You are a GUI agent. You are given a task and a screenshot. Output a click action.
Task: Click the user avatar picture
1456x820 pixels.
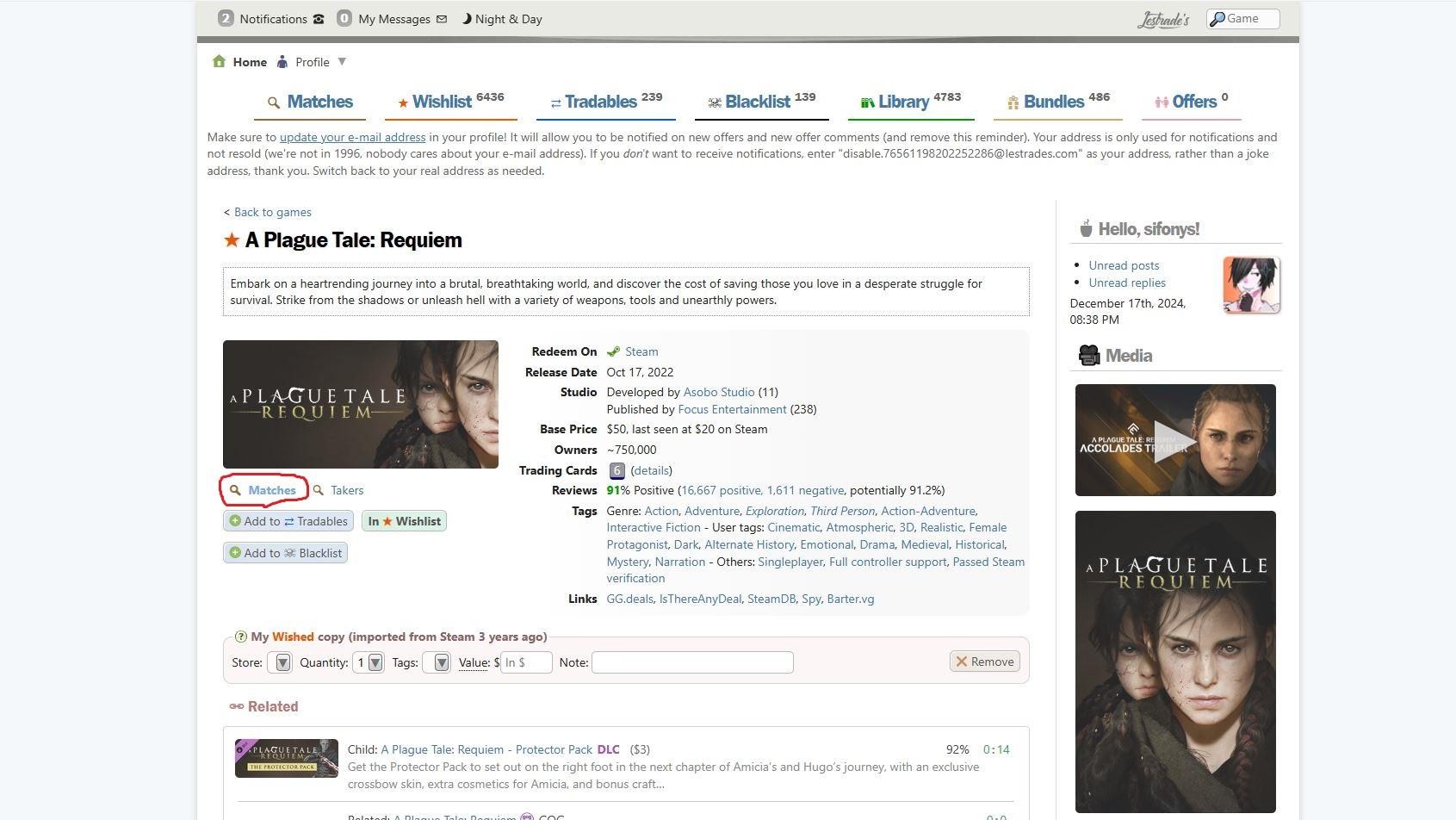click(1251, 285)
